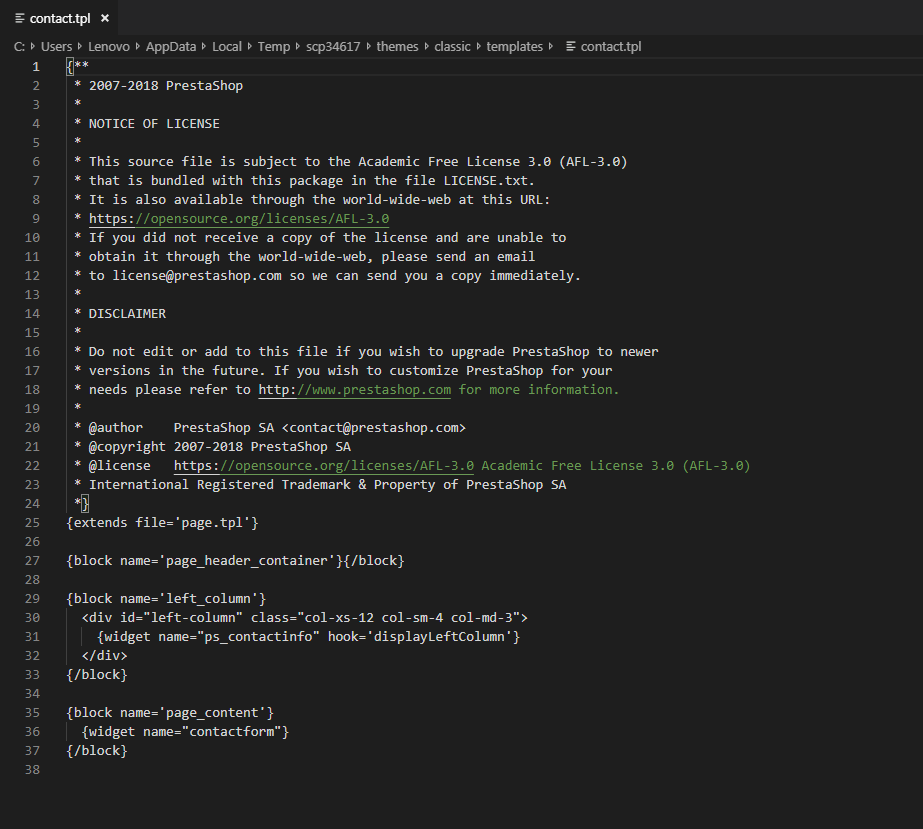This screenshot has height=829, width=923.
Task: Follow the www.prestashop.com link
Action: [354, 390]
